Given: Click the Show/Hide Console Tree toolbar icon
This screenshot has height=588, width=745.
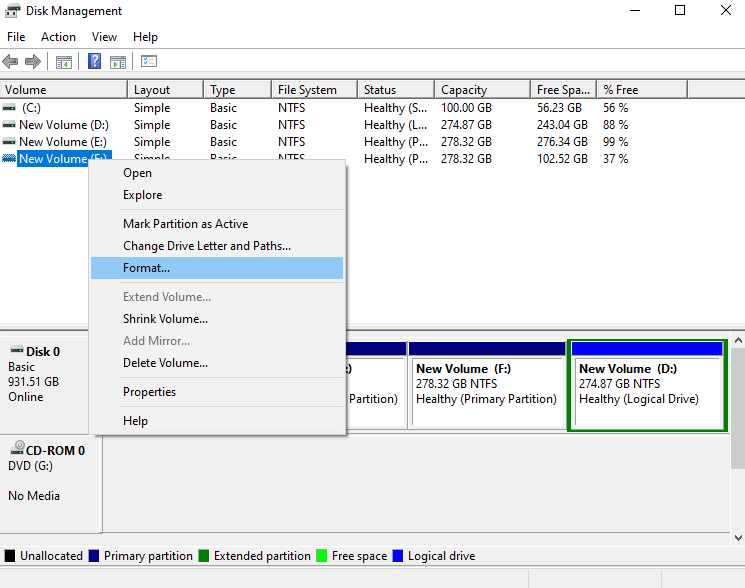Looking at the screenshot, I should point(64,62).
